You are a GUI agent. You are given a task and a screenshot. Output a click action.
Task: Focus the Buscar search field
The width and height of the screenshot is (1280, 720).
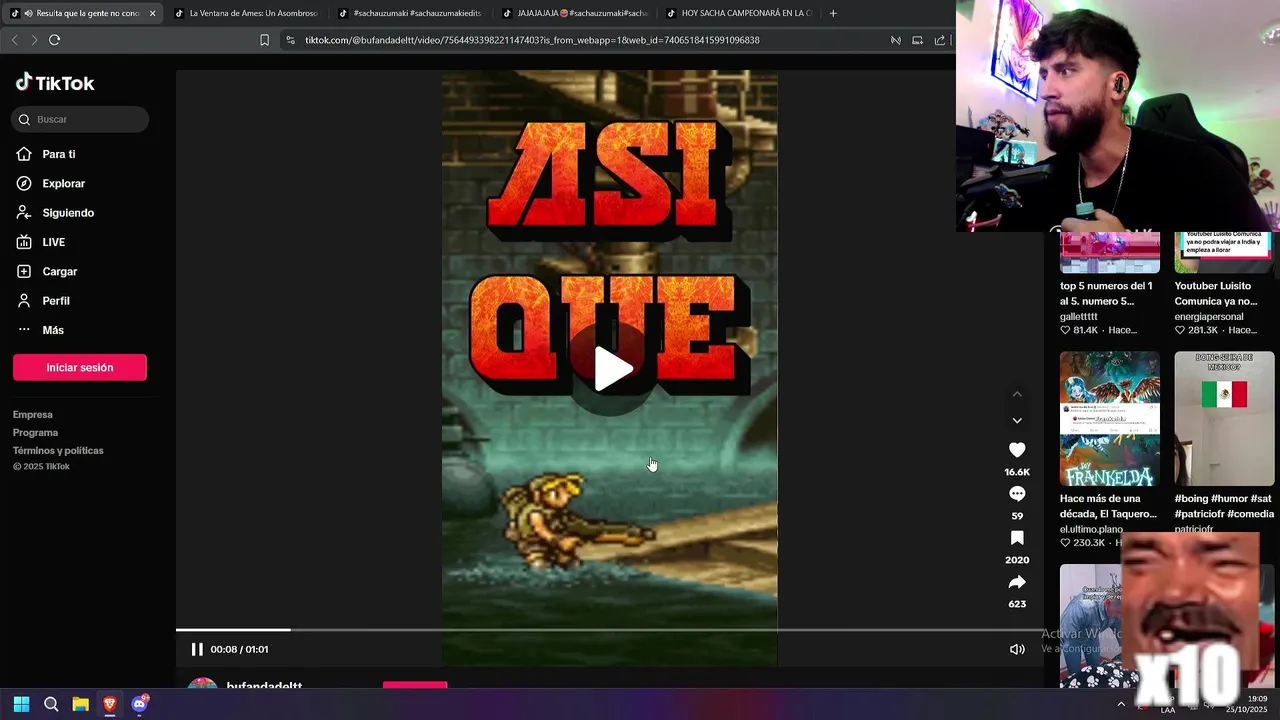point(80,119)
